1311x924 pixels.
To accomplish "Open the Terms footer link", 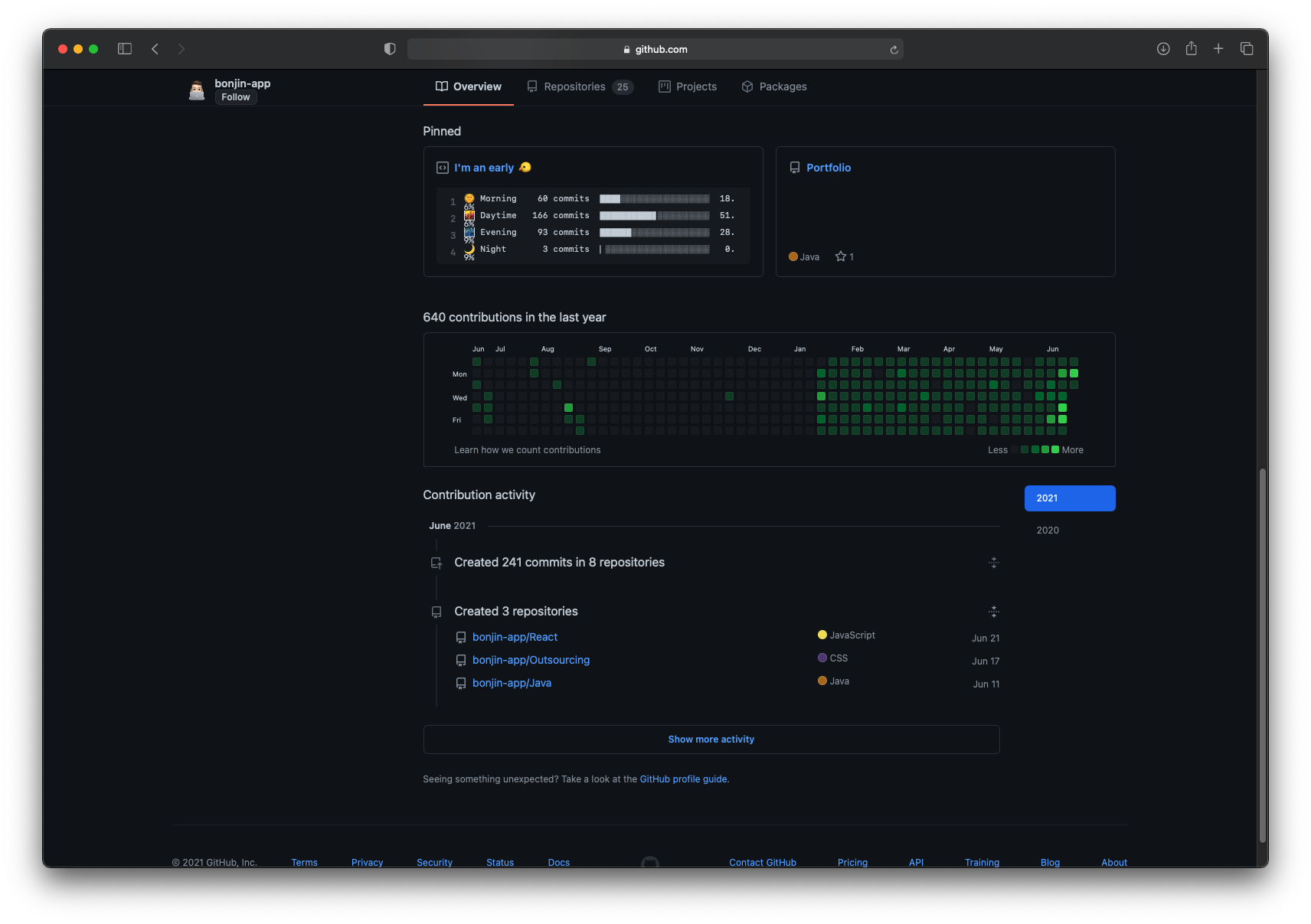I will 304,863.
